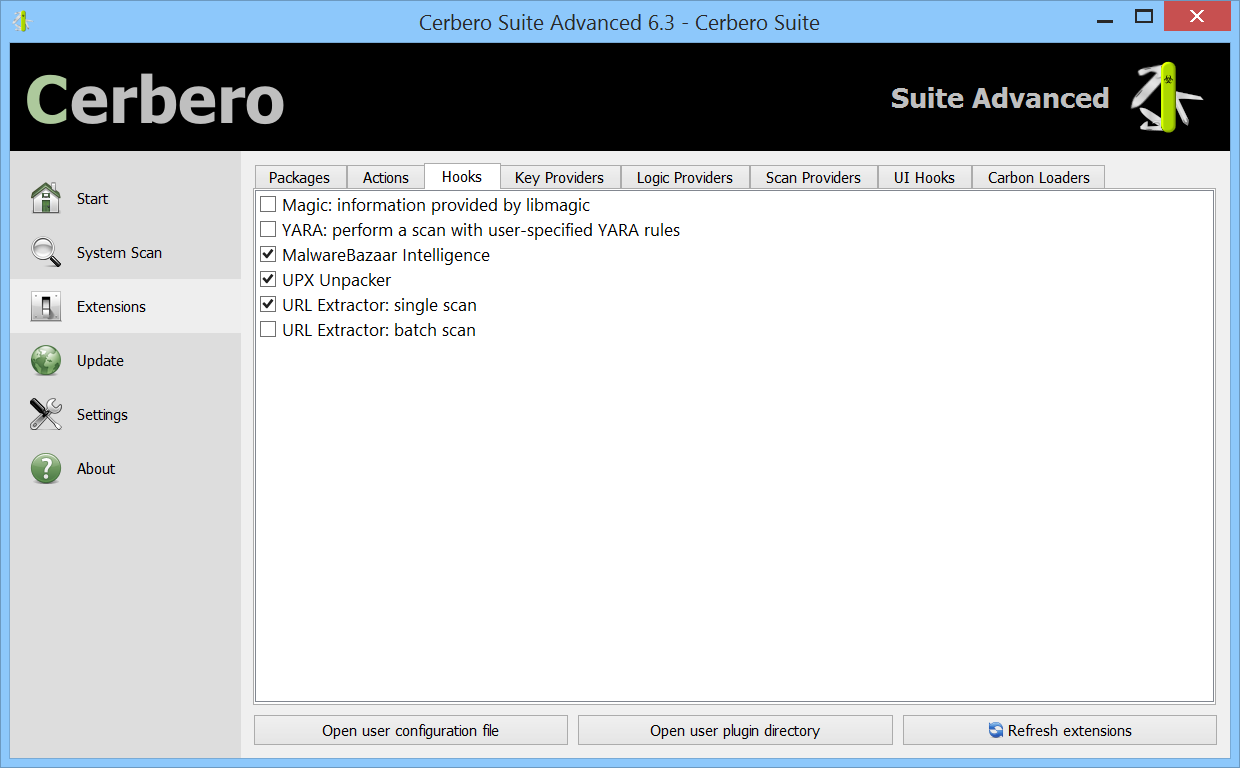This screenshot has width=1240, height=768.
Task: Close the Cerbero Suite window
Action: click(x=1197, y=17)
